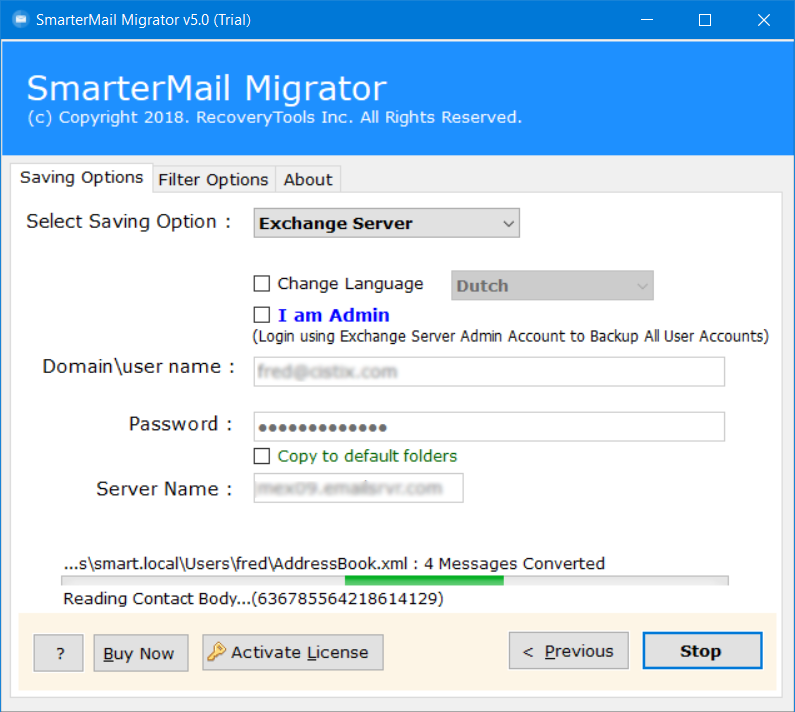Stop the migration with Stop button
795x712 pixels.
702,651
